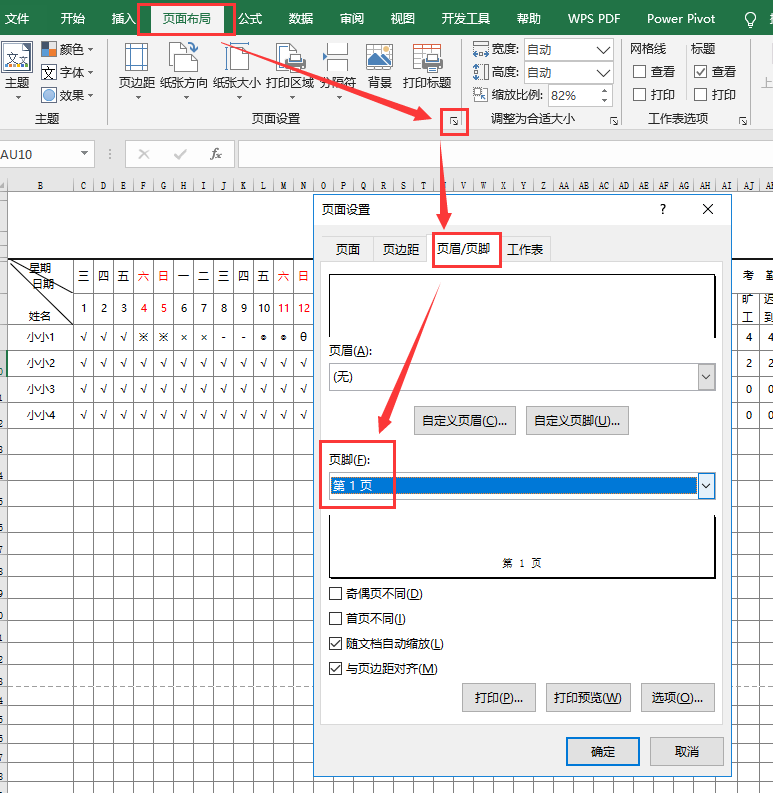The image size is (773, 793).
Task: Open the Themes (主题) gallery icon
Action: (x=17, y=58)
